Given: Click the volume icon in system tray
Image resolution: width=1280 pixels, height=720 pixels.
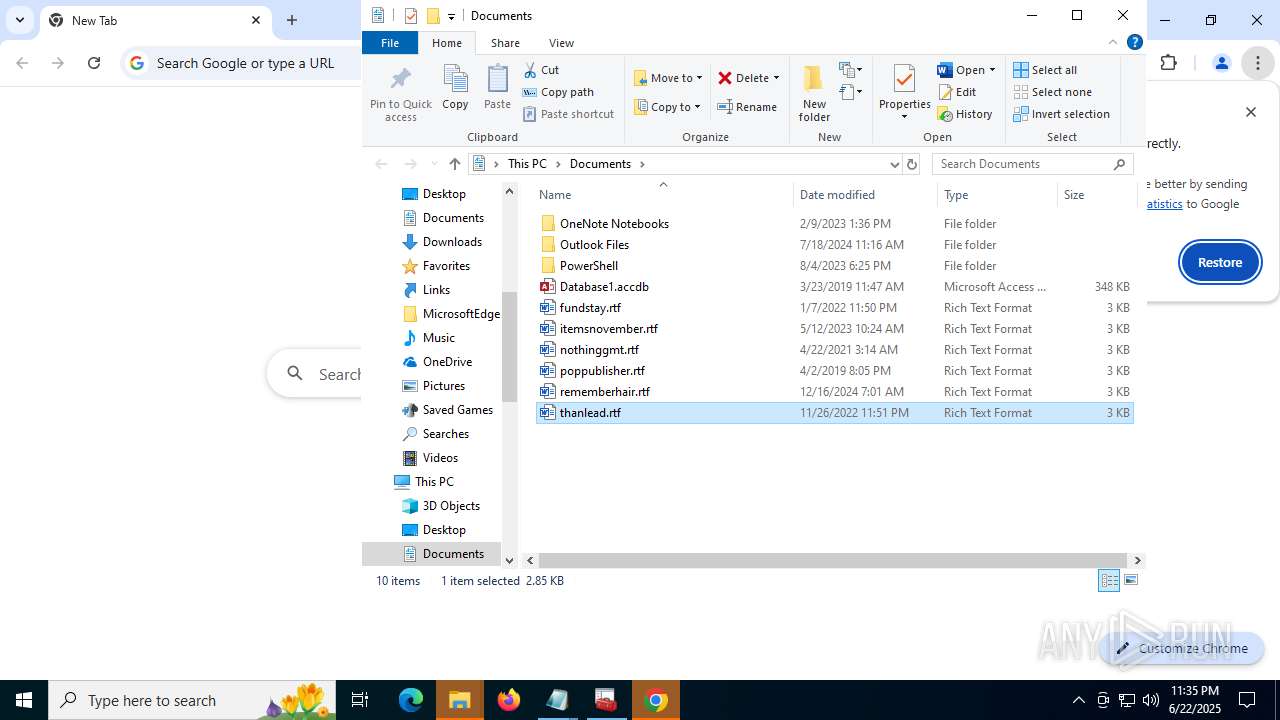Looking at the screenshot, I should click(x=1151, y=700).
